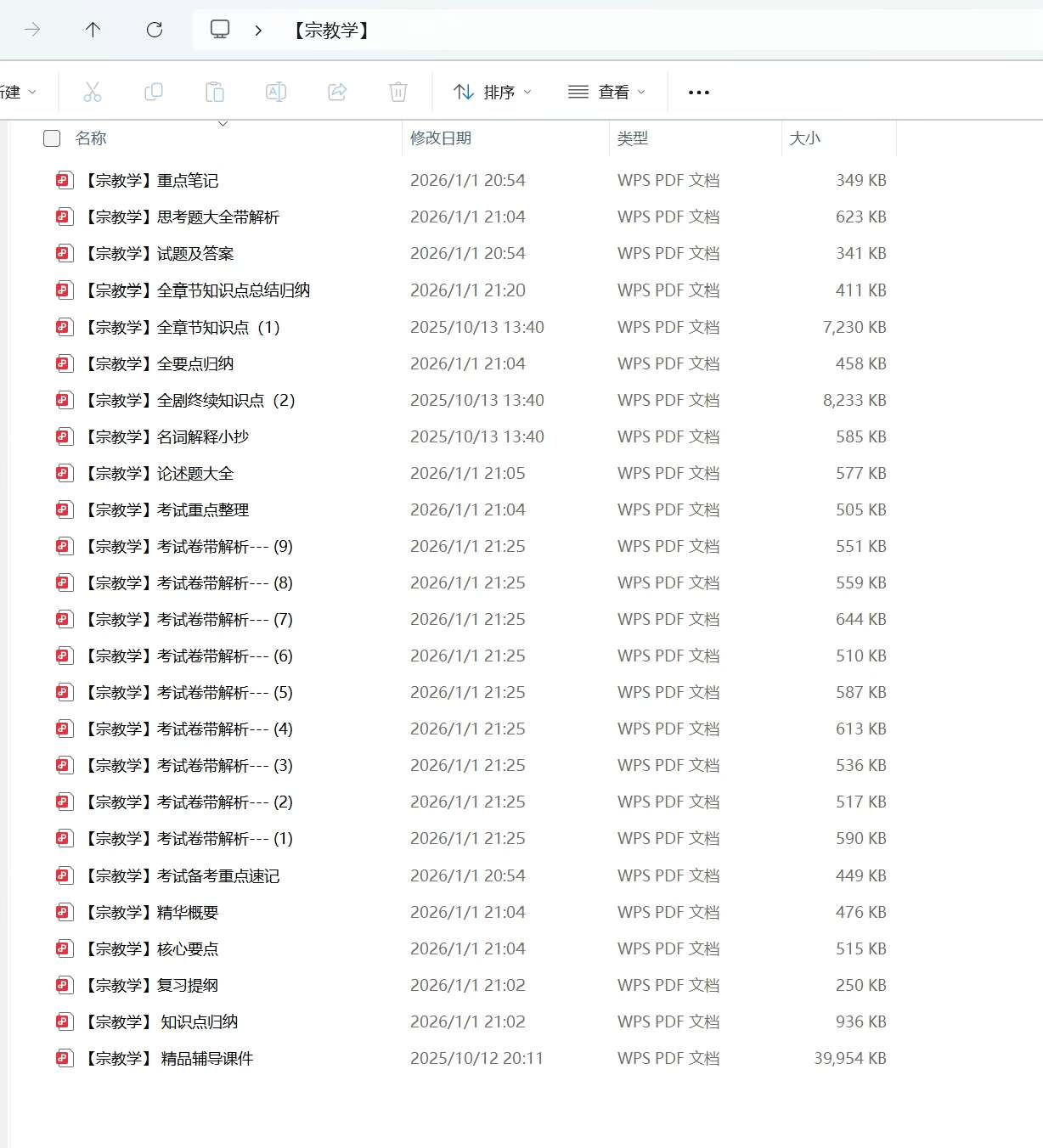Click the 8,233 KB size value
Viewport: 1043px width, 1148px height.
(854, 400)
